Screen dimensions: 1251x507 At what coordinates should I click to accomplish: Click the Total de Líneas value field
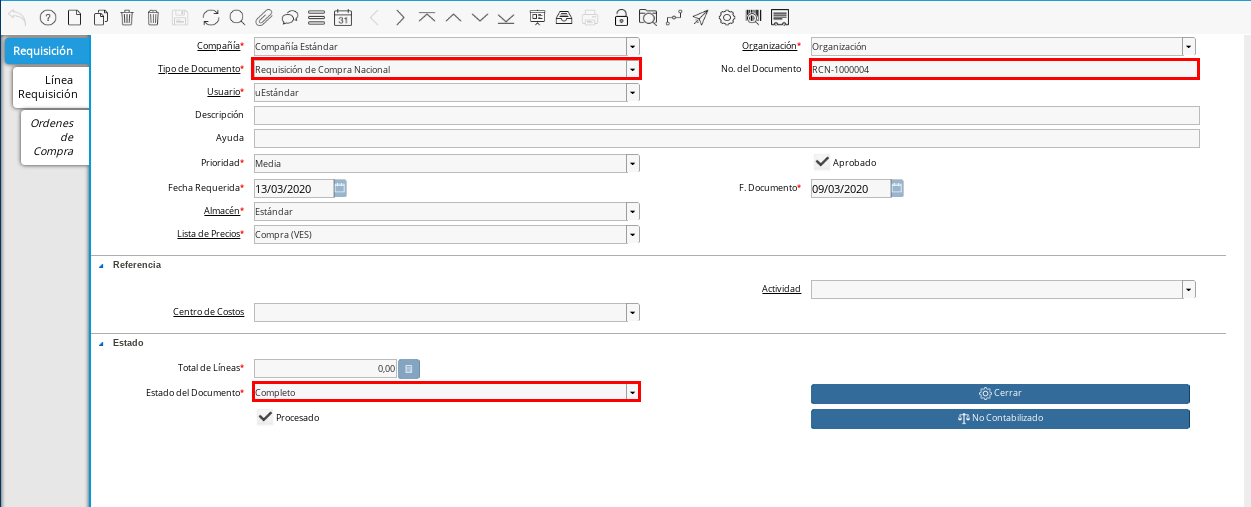[326, 369]
